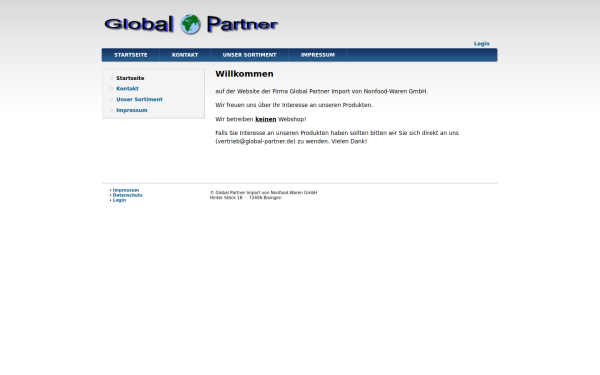Open Unser Sortiment in the sidebar

coord(139,99)
